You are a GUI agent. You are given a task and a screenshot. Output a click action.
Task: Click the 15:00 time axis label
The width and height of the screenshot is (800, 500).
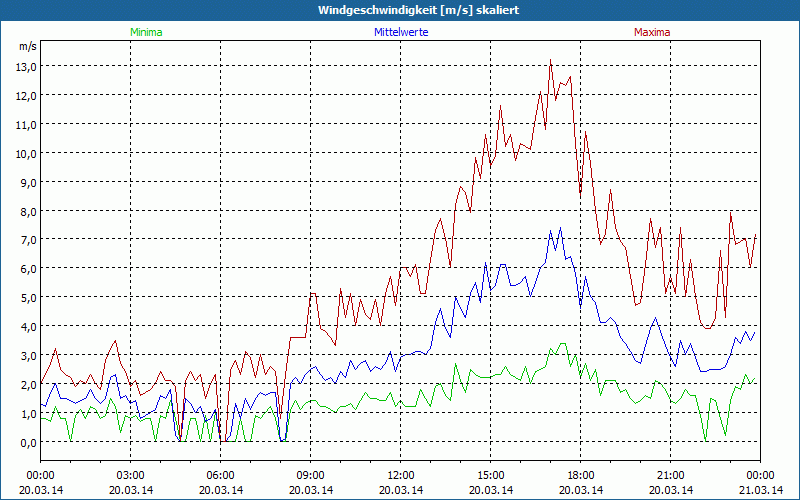pos(491,475)
